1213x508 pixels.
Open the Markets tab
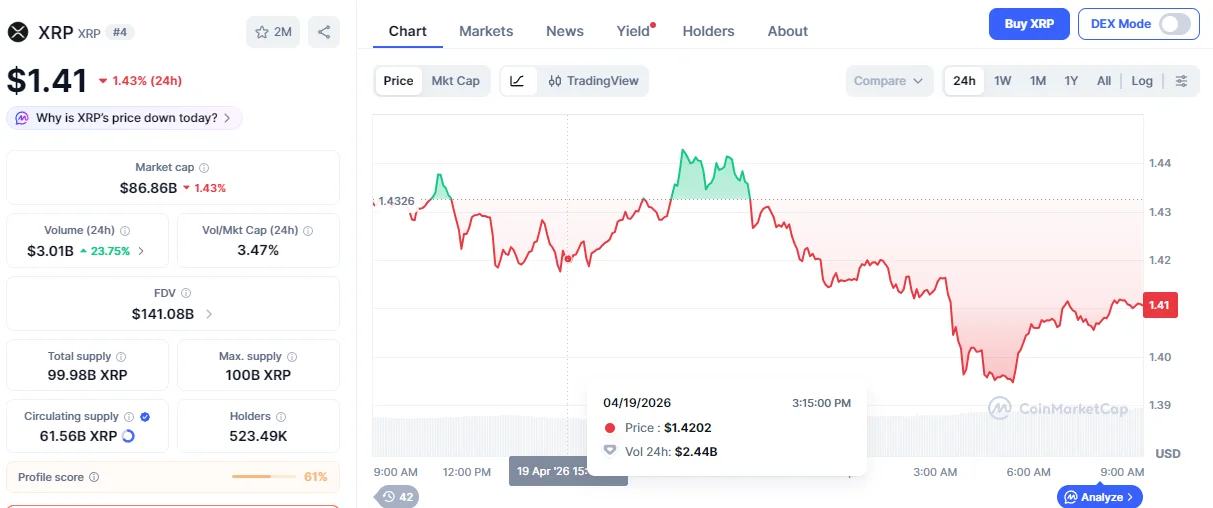[x=486, y=31]
